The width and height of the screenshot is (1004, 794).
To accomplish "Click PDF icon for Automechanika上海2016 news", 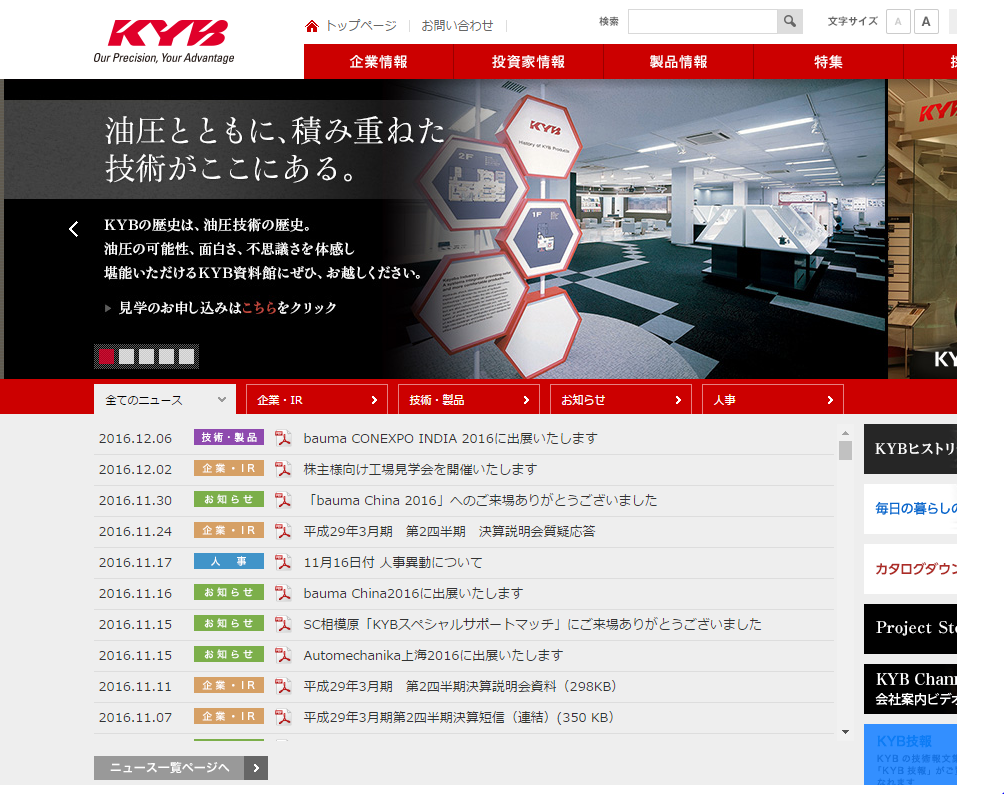I will [283, 655].
